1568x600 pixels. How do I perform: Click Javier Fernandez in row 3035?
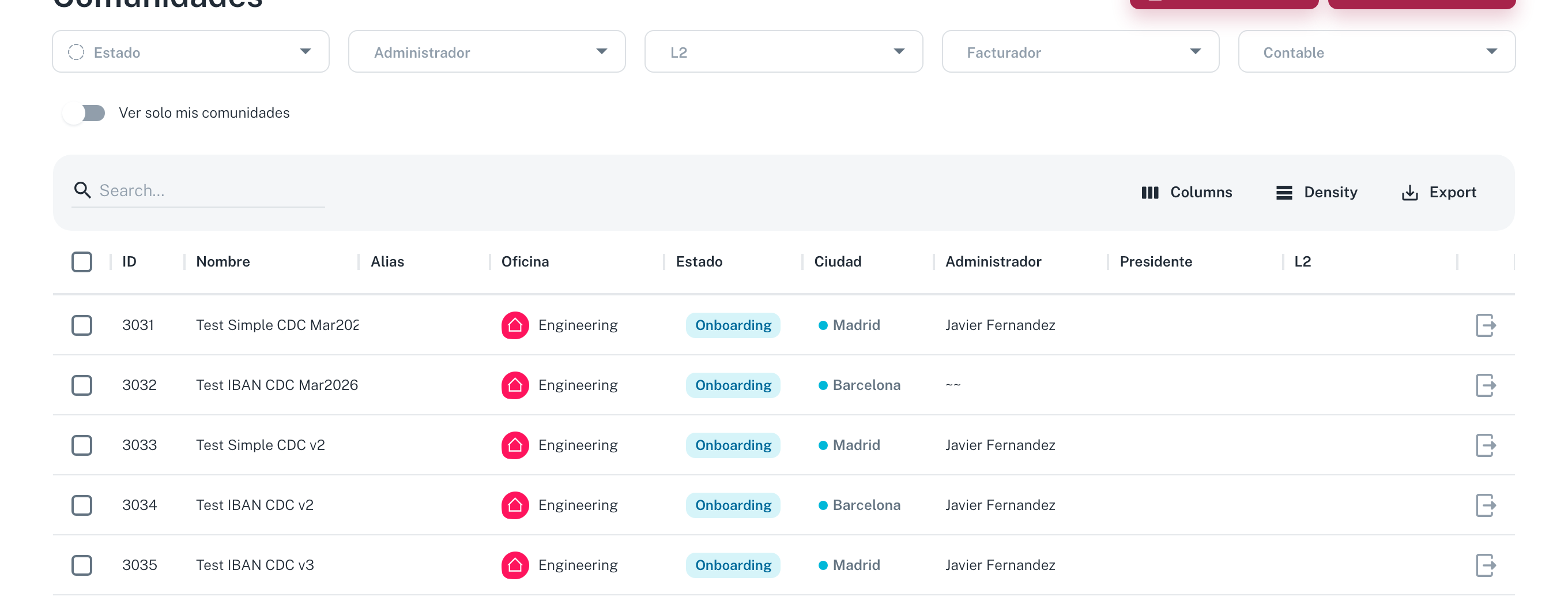1000,565
